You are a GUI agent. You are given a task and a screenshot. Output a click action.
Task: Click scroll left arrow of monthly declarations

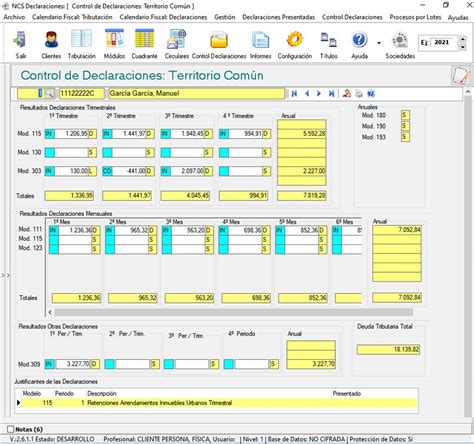[x=50, y=312]
